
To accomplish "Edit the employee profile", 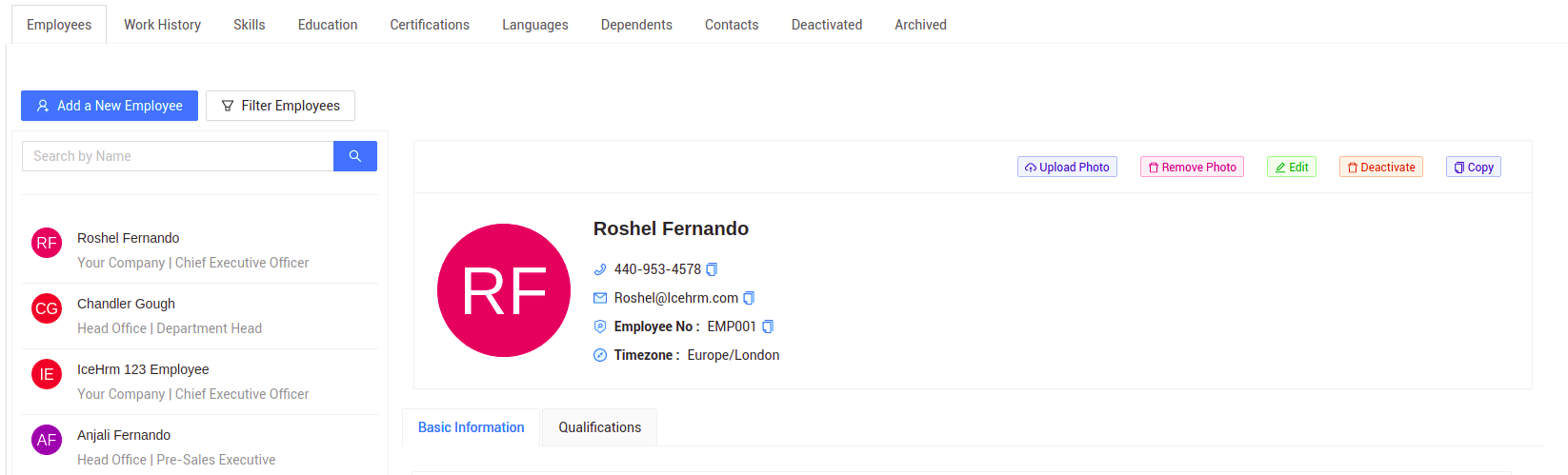I will tap(1292, 168).
